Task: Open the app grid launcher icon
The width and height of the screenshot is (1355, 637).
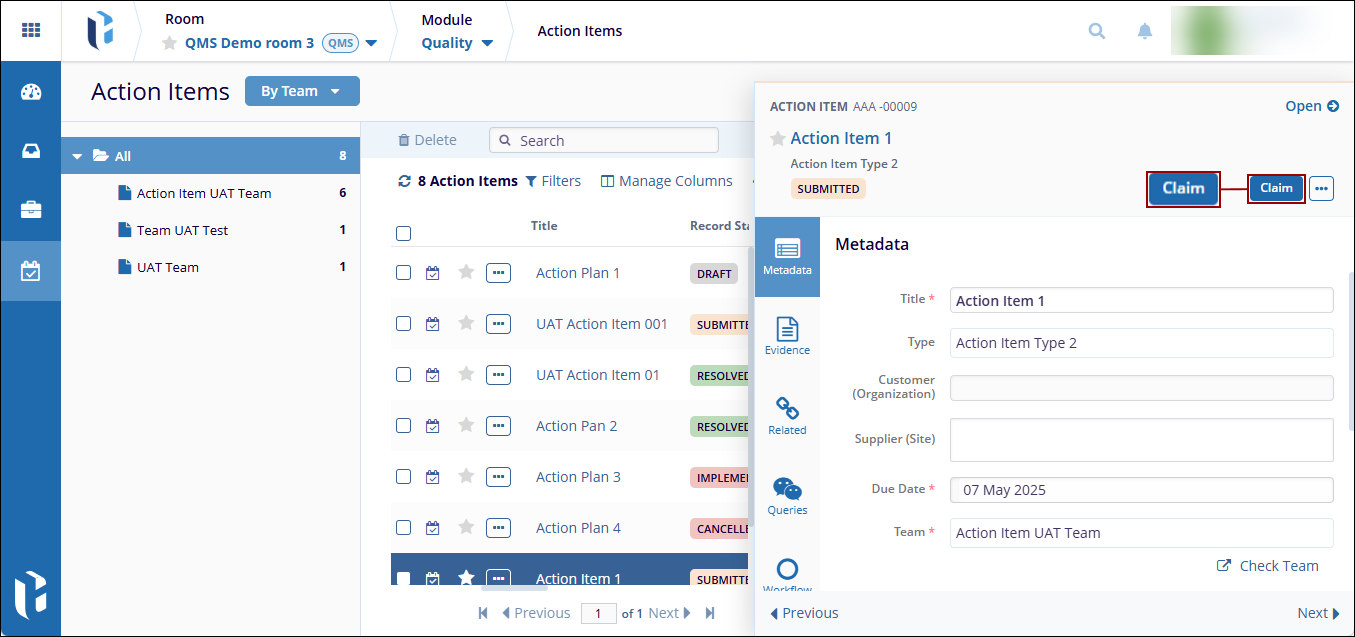Action: 31,30
